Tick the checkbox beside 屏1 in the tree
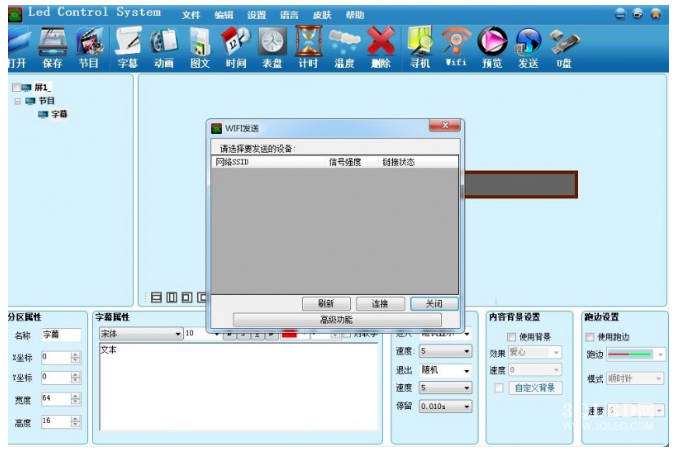This screenshot has width=675, height=452. pyautogui.click(x=16, y=88)
